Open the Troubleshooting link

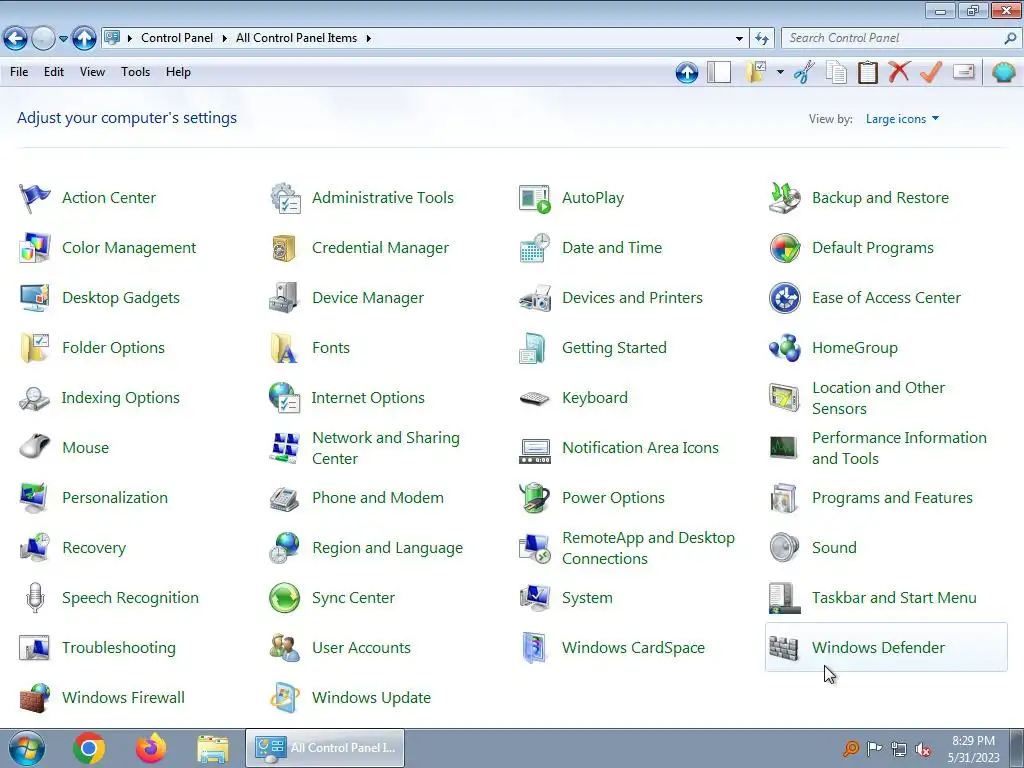click(x=119, y=648)
